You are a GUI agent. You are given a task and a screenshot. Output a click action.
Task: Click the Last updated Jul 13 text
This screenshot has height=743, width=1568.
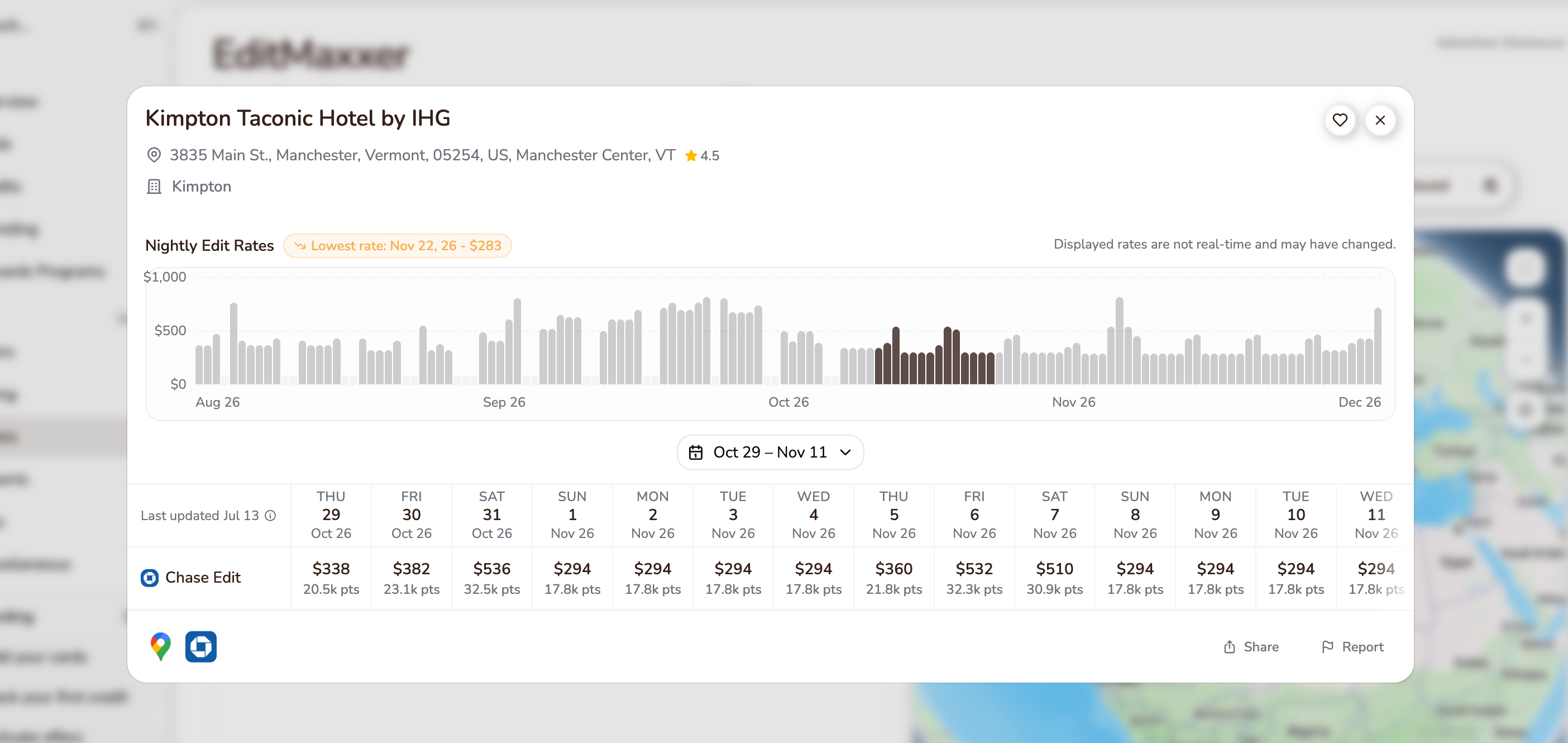(200, 515)
